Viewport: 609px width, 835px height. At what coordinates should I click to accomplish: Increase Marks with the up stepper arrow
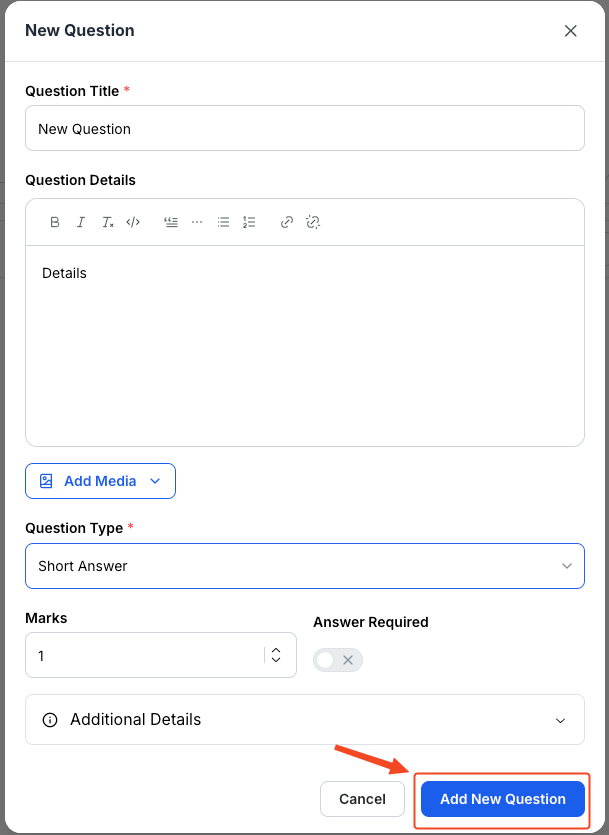tap(276, 650)
